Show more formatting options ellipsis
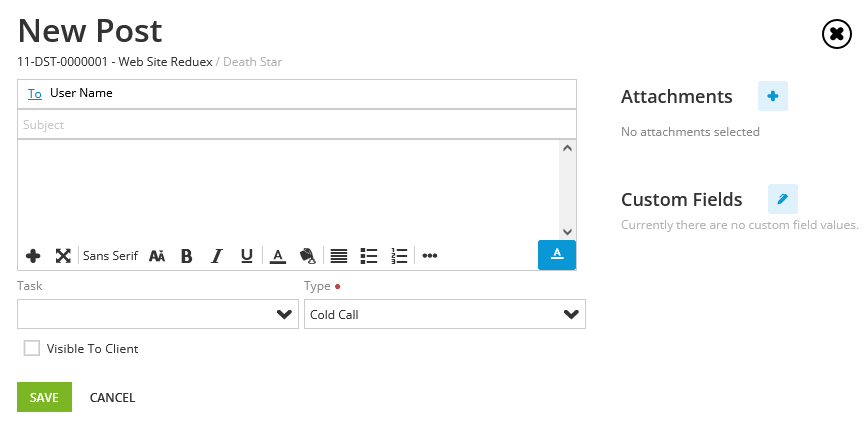 [x=430, y=256]
